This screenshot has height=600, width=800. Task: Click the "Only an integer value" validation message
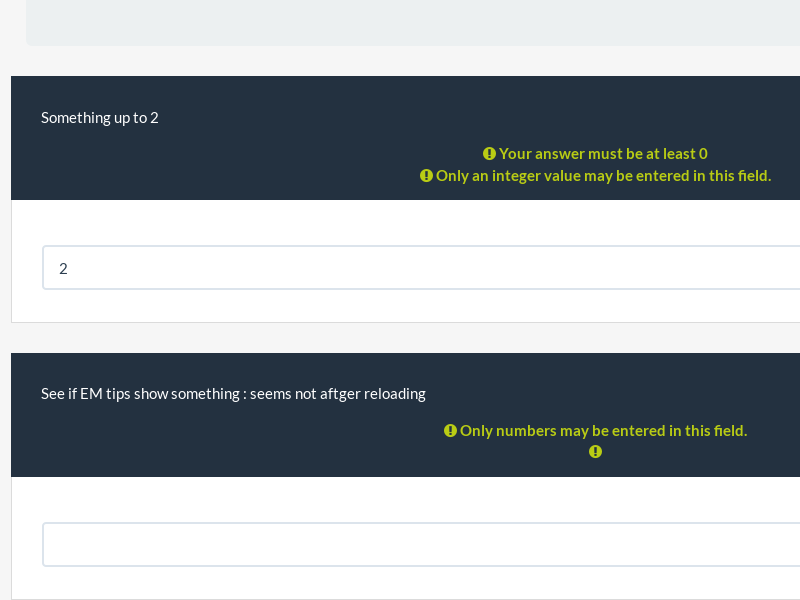[x=603, y=176]
